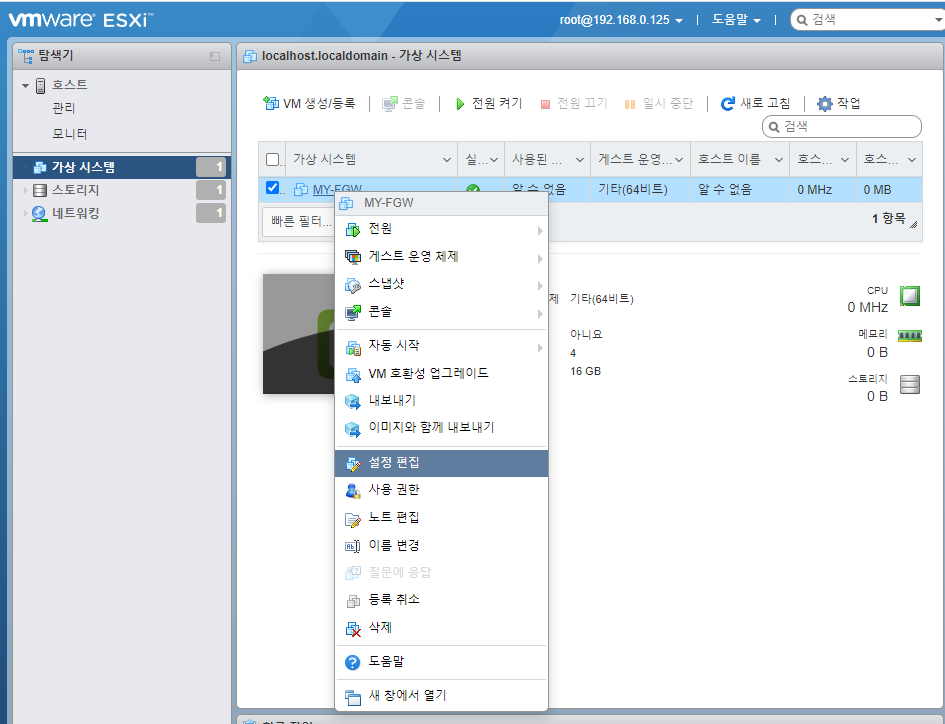Click the 작업 gear icon

coord(824,104)
